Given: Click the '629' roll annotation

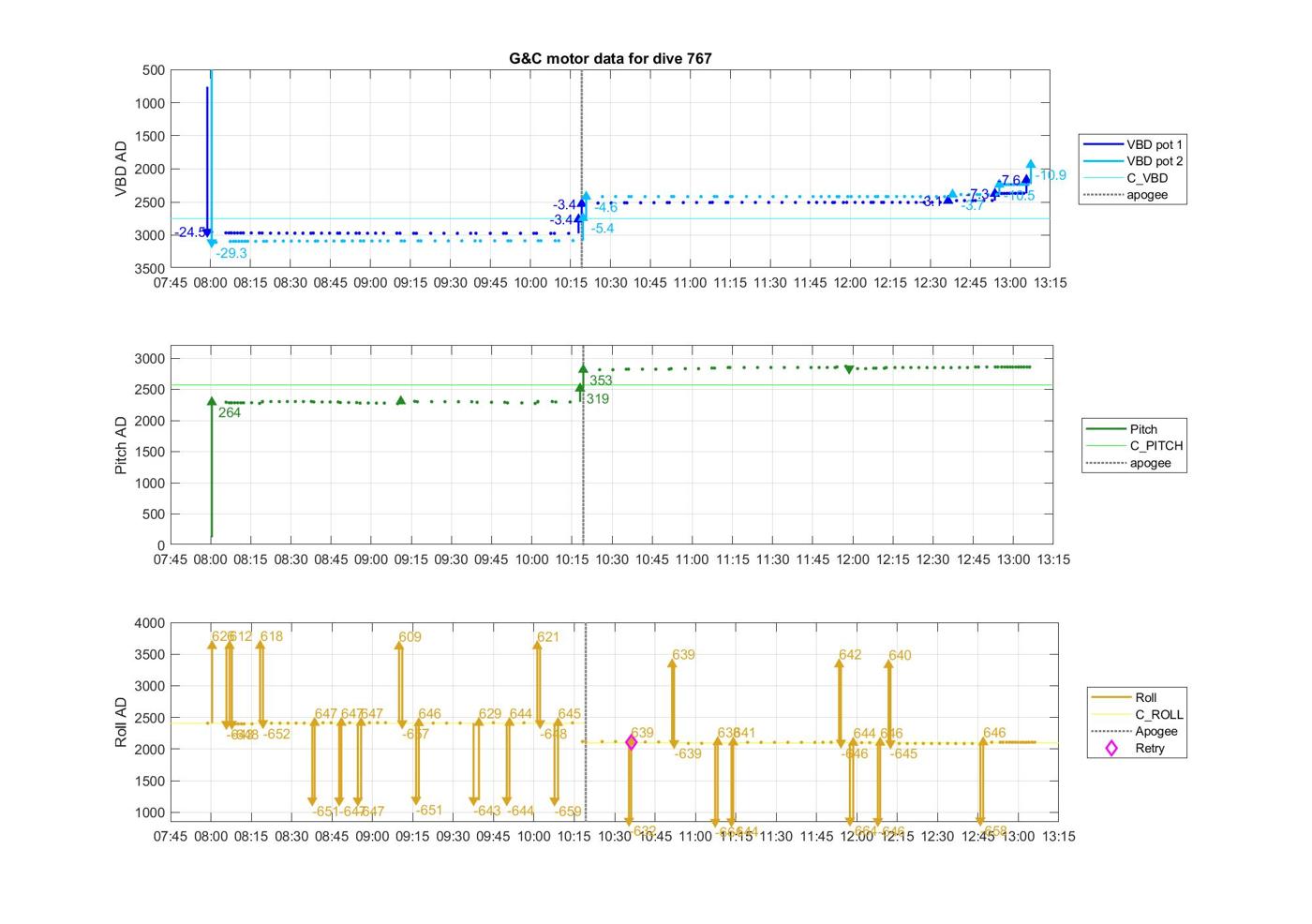Looking at the screenshot, I should click(490, 714).
